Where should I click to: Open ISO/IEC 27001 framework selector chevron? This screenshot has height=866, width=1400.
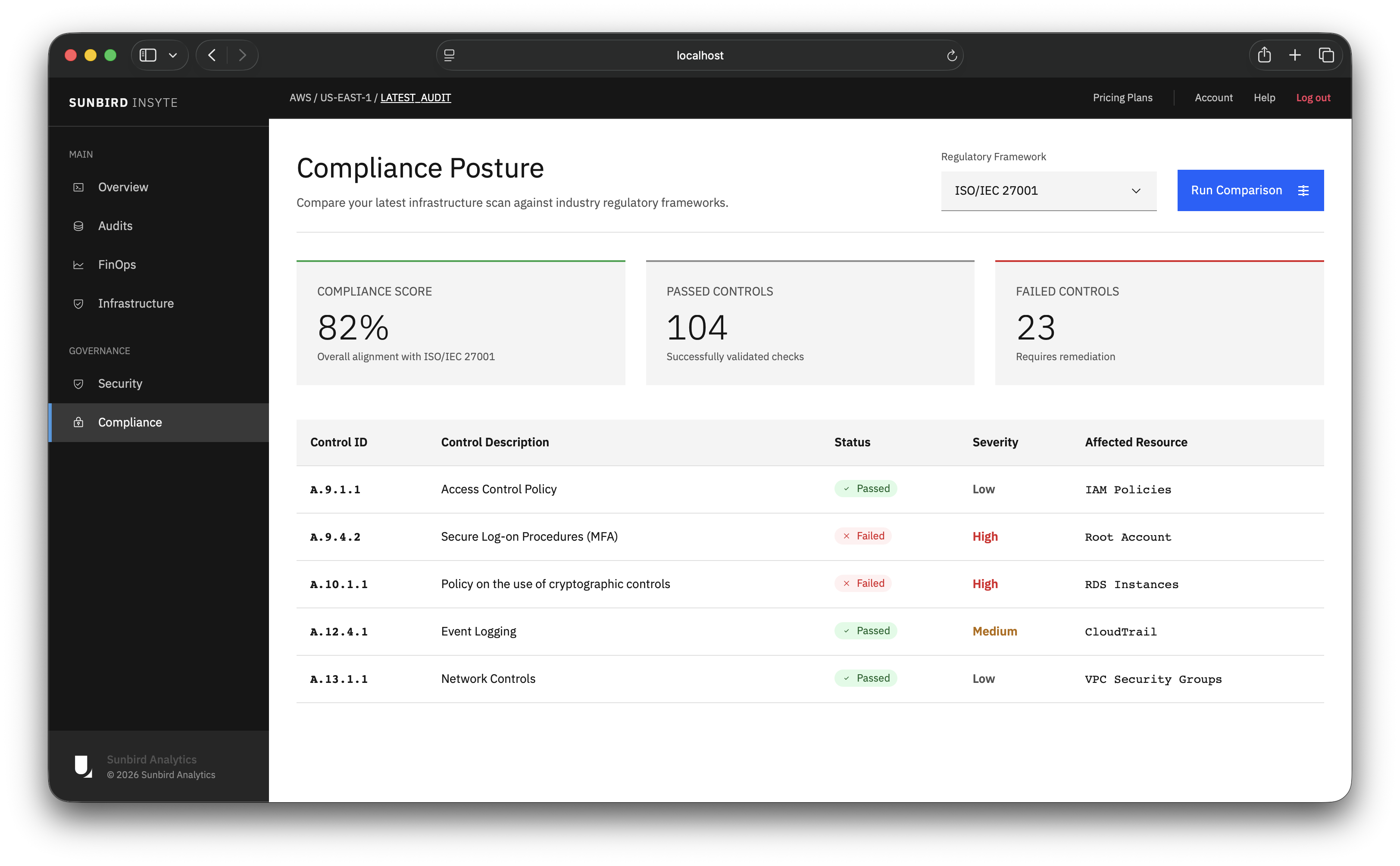[x=1137, y=191]
